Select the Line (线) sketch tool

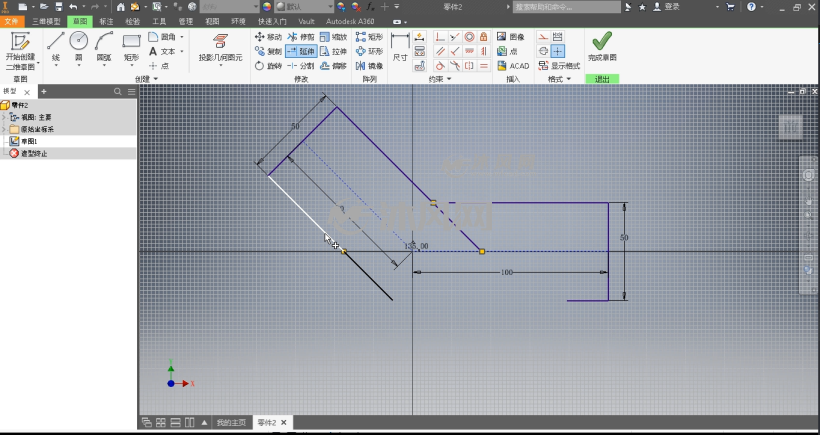click(56, 47)
